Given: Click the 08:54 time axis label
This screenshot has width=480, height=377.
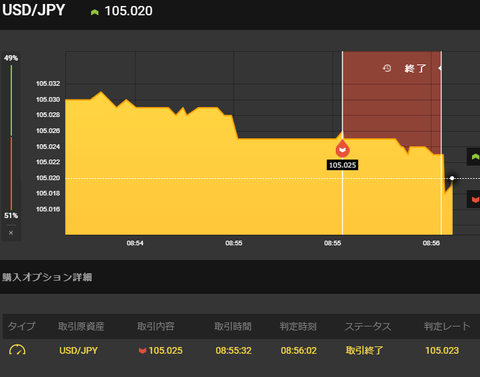Looking at the screenshot, I should (x=135, y=243).
